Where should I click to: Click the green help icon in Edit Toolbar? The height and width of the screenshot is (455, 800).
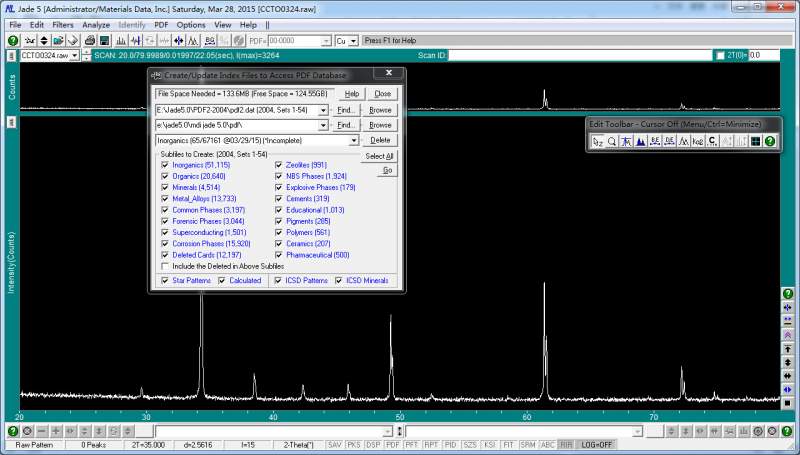click(x=770, y=141)
